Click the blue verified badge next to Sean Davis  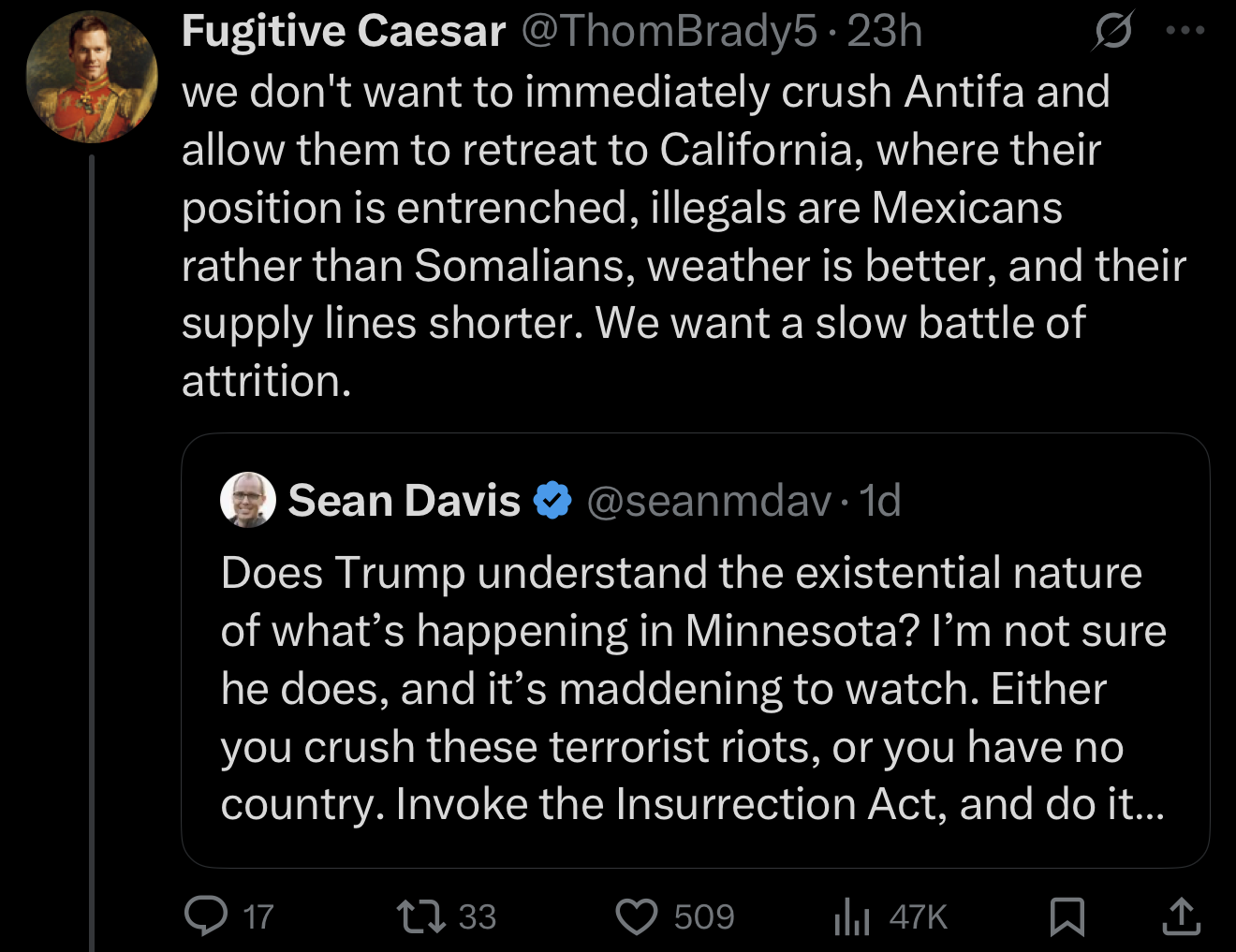(x=552, y=501)
